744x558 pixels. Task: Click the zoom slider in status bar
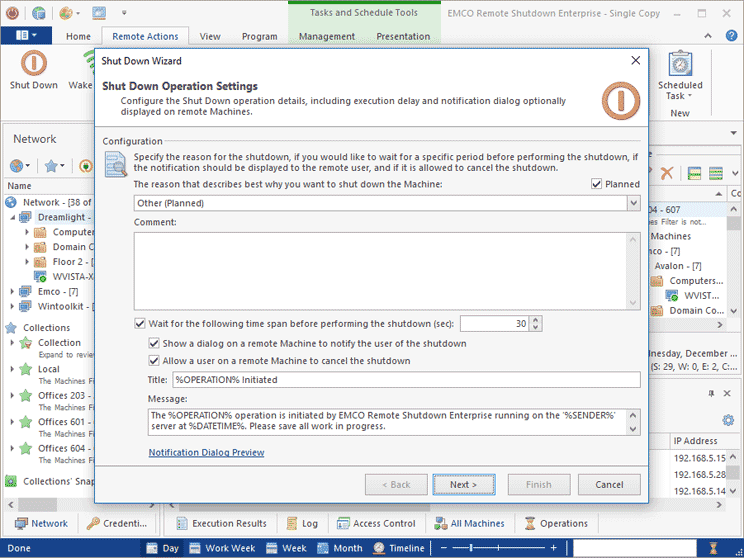(500, 548)
